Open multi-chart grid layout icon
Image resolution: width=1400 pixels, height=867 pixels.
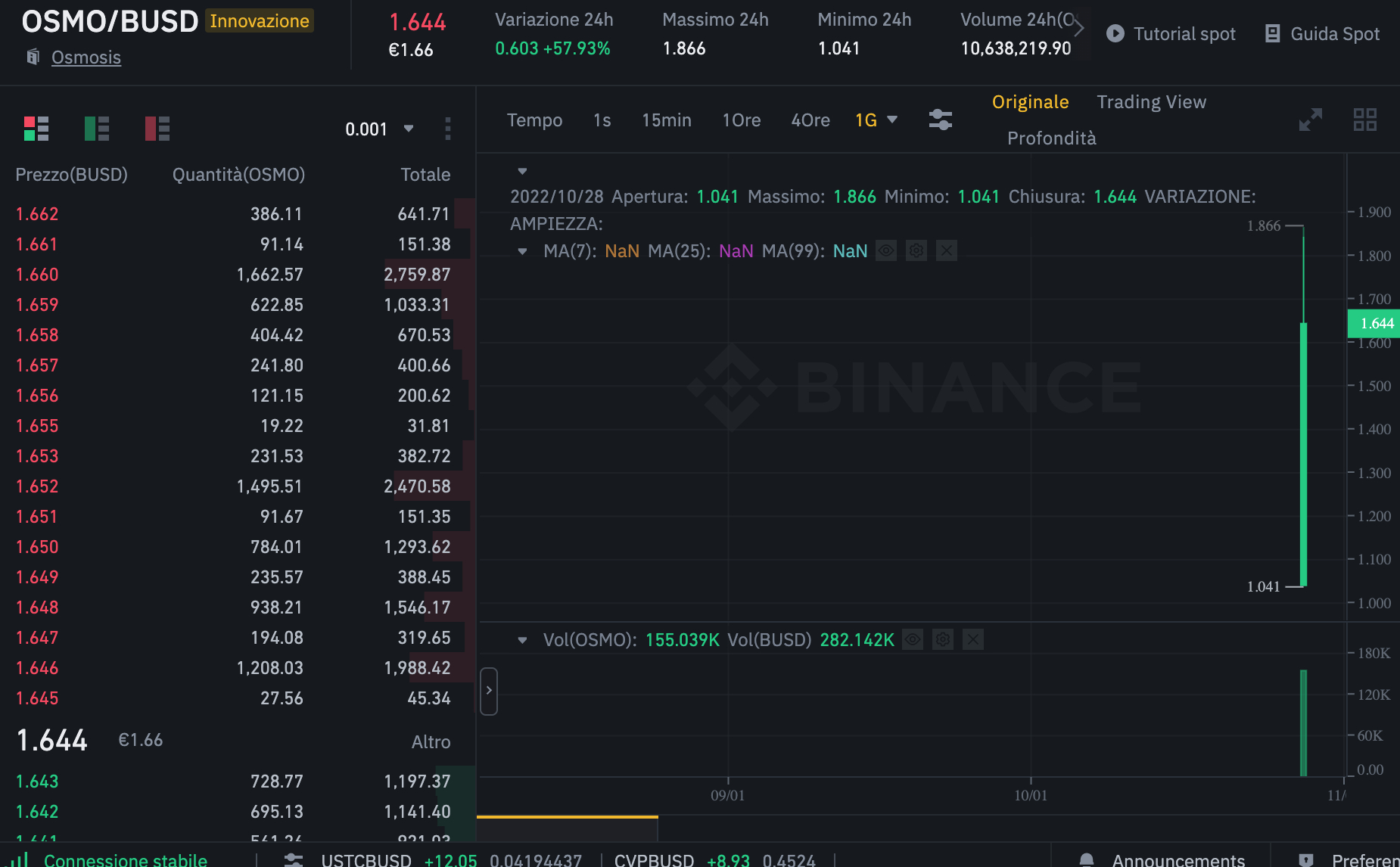click(x=1365, y=120)
